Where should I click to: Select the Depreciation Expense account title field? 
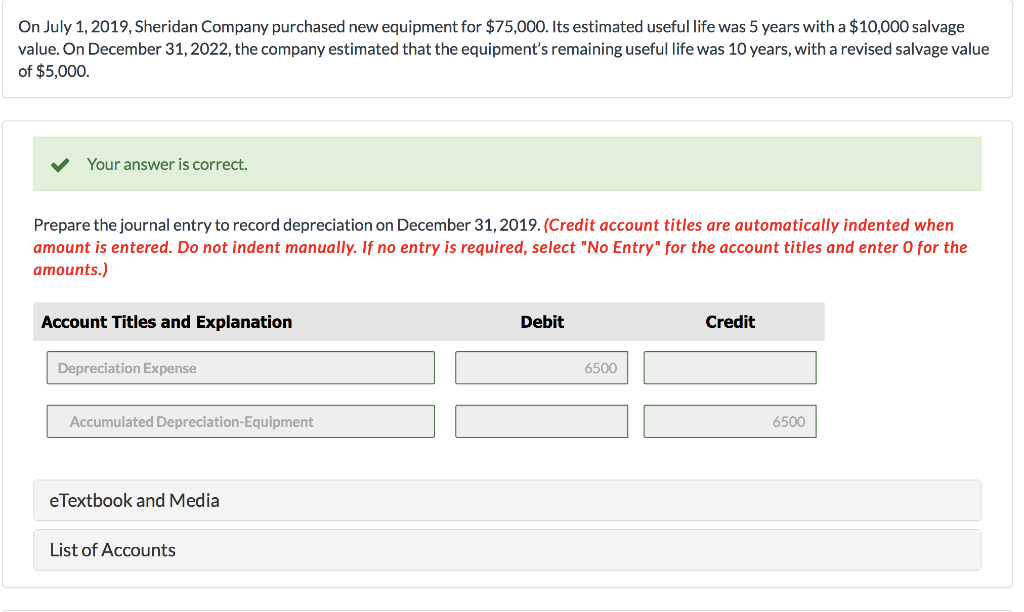coord(240,367)
